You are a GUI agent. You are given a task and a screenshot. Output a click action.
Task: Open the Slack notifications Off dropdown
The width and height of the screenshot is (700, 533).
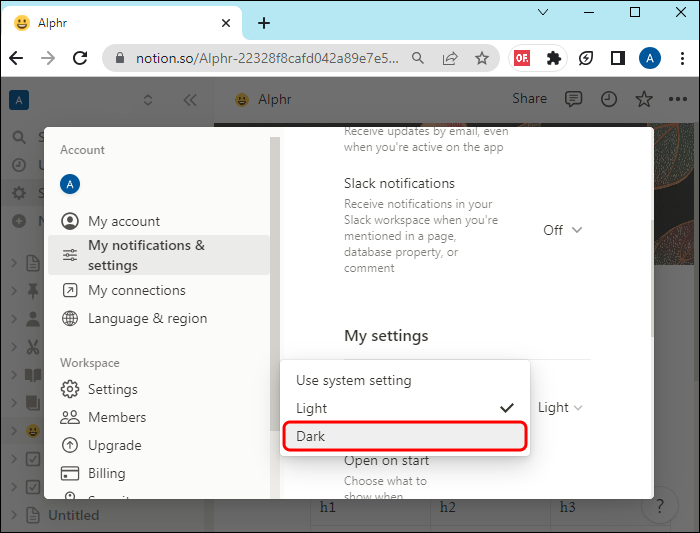pyautogui.click(x=562, y=230)
